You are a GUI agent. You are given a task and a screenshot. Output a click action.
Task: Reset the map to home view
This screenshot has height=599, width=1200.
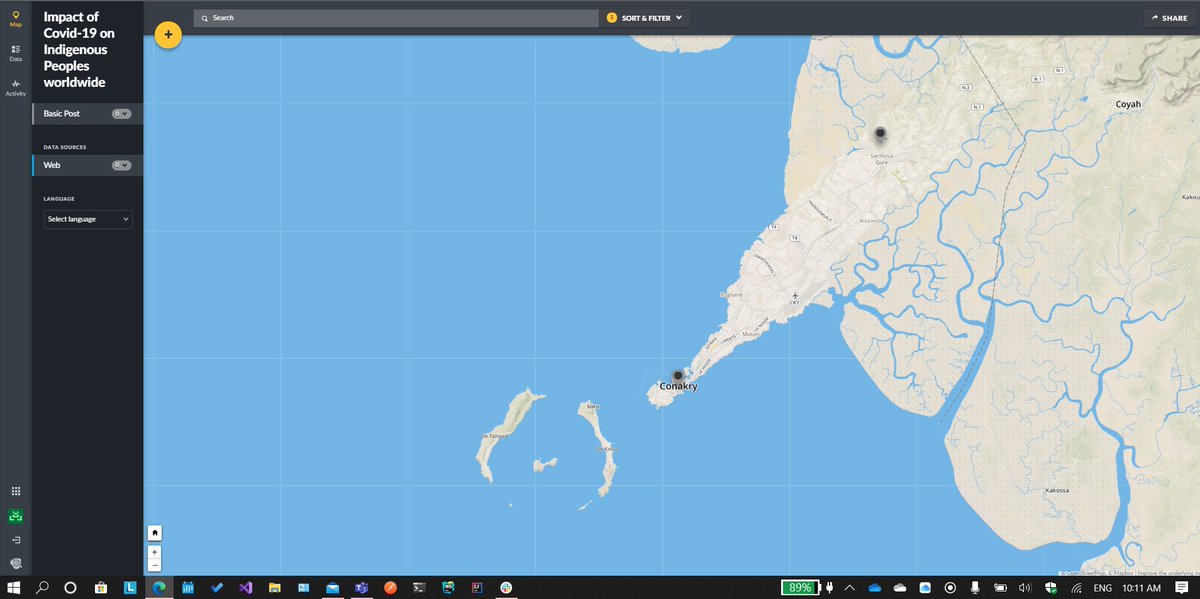155,533
